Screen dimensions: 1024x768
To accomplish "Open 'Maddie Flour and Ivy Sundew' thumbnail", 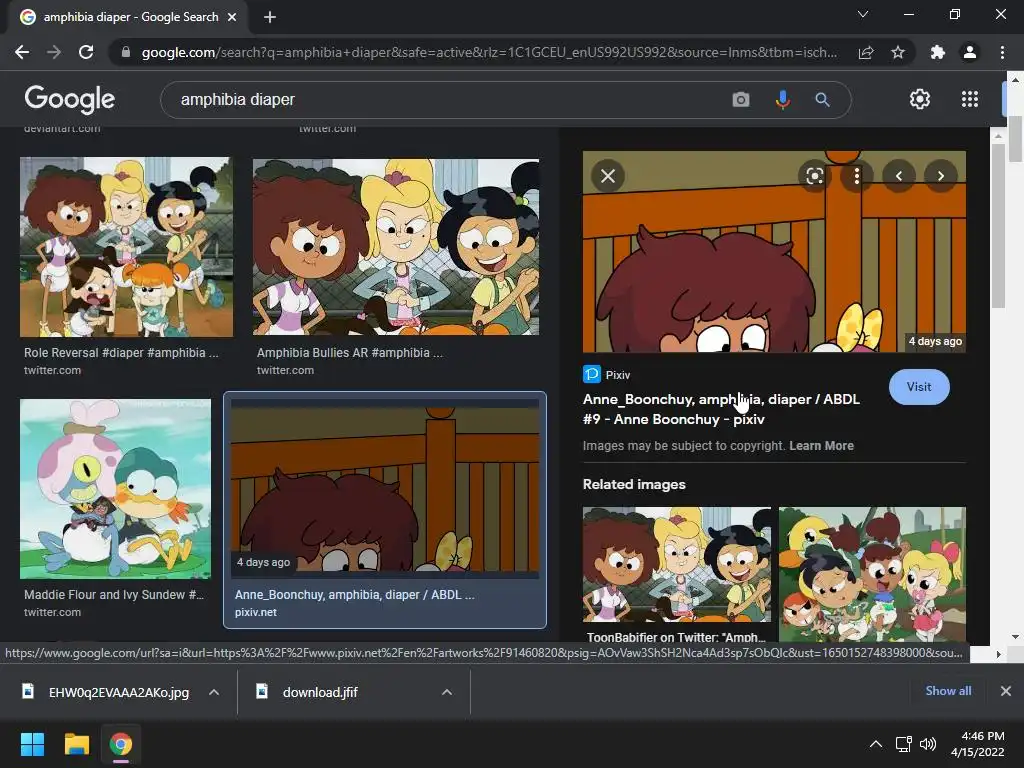I will coord(116,489).
